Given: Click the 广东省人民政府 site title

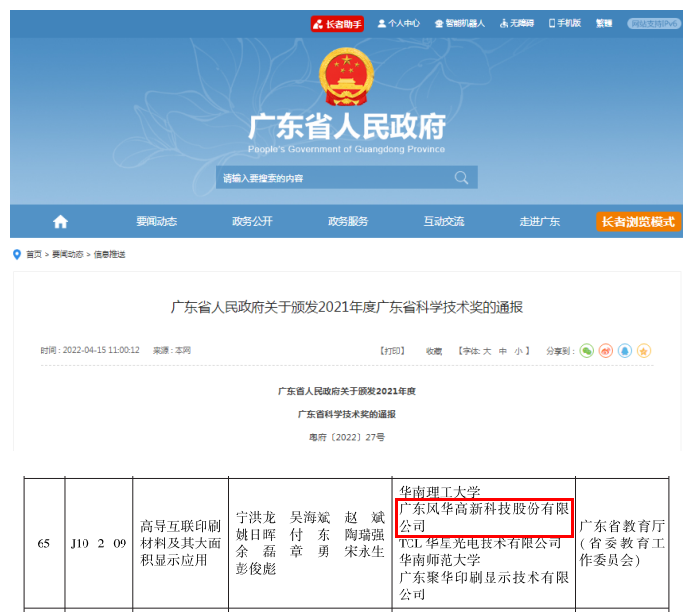Looking at the screenshot, I should tap(346, 127).
